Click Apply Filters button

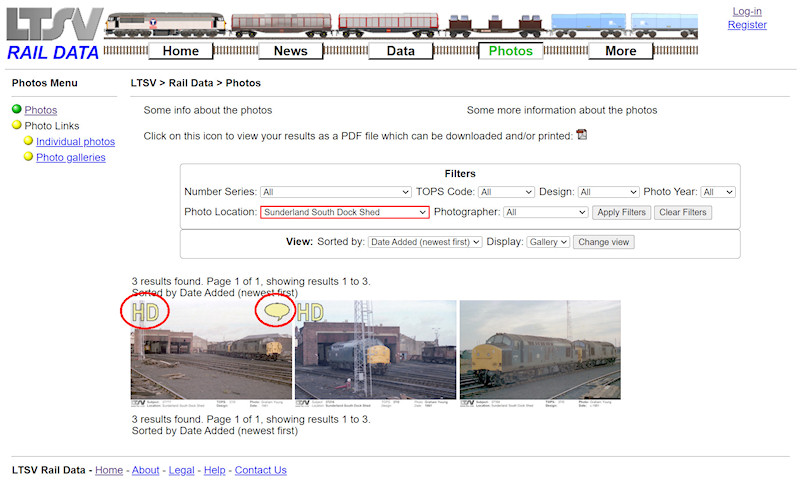pyautogui.click(x=621, y=212)
